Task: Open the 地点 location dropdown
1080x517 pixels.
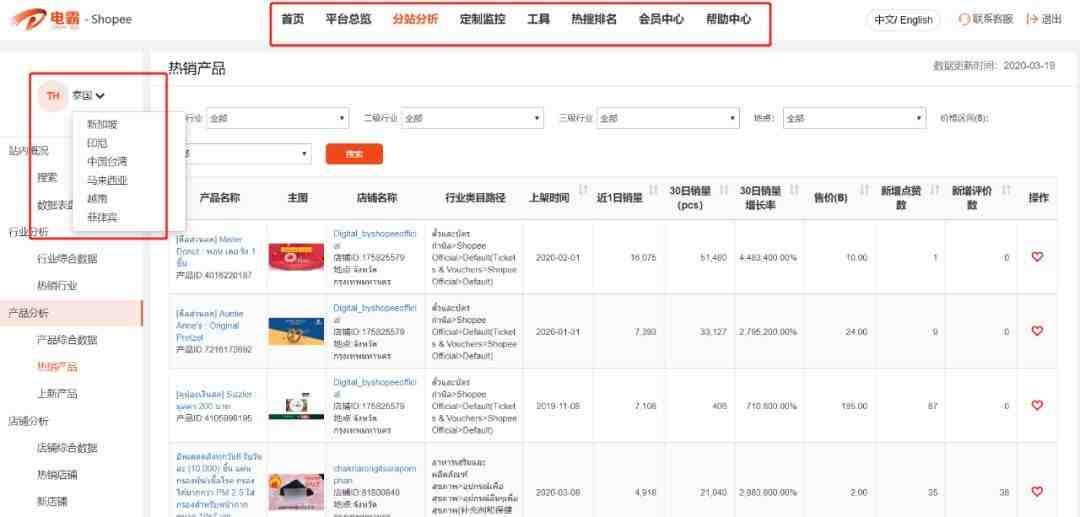Action: (854, 119)
